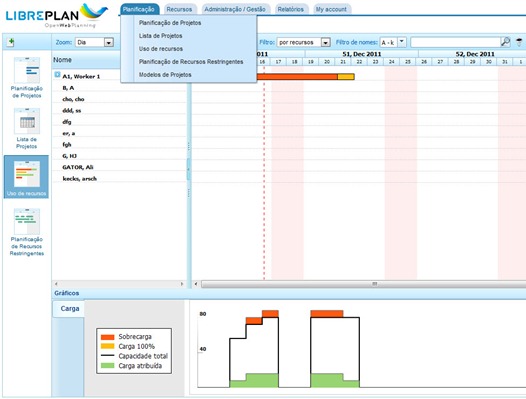Click the horizontal timeline scrollbar thumb
The width and height of the screenshot is (526, 399).
tap(364, 284)
